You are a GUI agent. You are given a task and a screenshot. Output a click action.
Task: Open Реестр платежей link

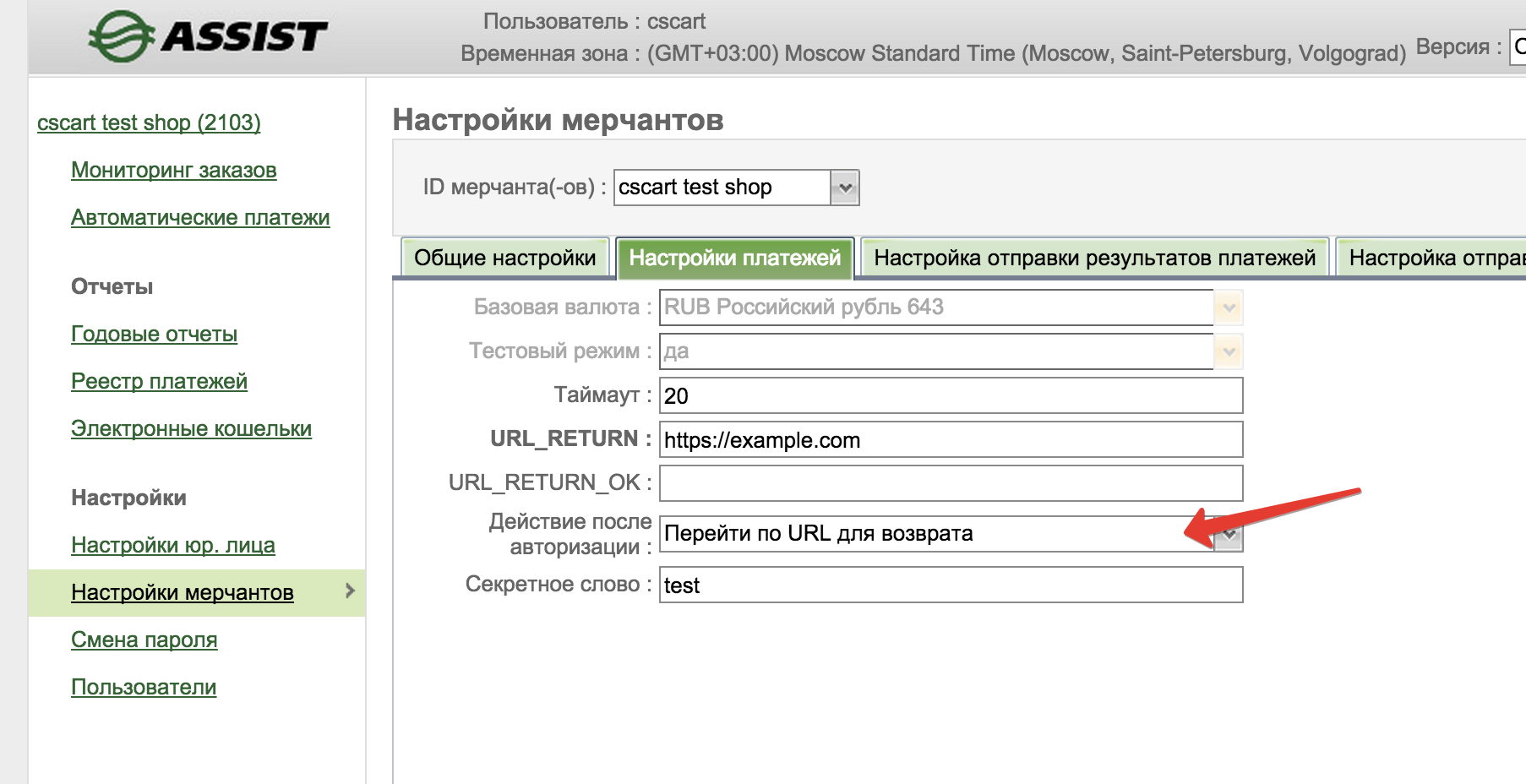click(x=159, y=381)
